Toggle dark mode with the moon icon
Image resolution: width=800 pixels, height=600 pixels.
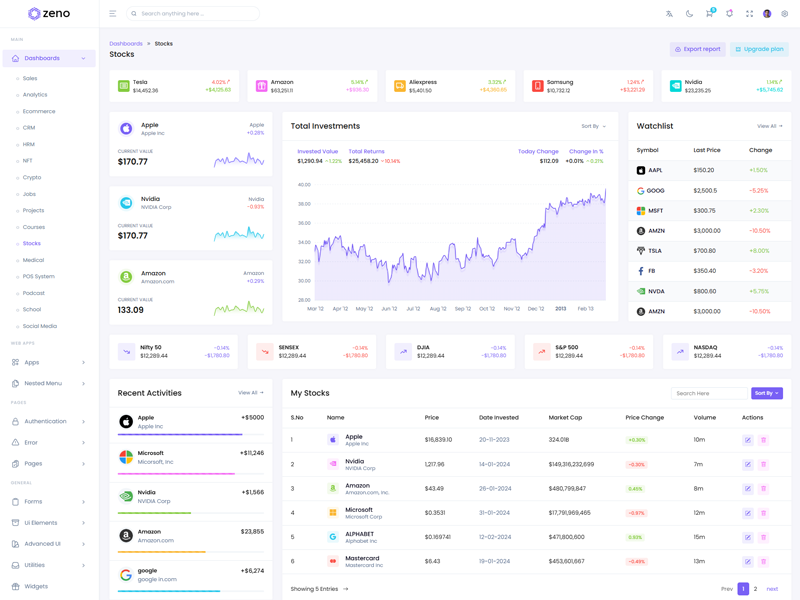click(689, 14)
